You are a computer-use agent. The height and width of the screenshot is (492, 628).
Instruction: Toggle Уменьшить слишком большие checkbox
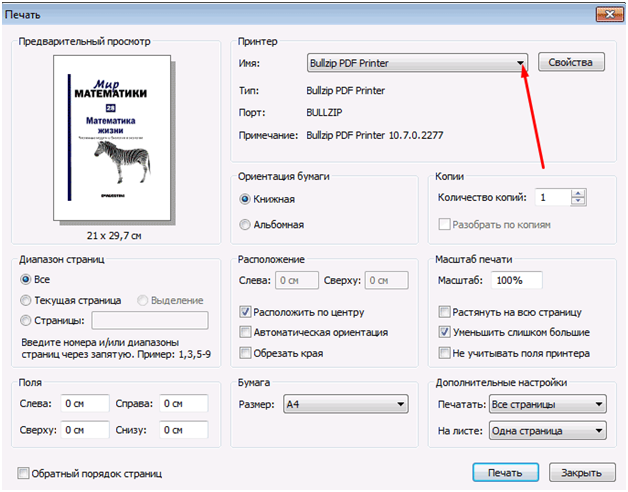[x=446, y=332]
